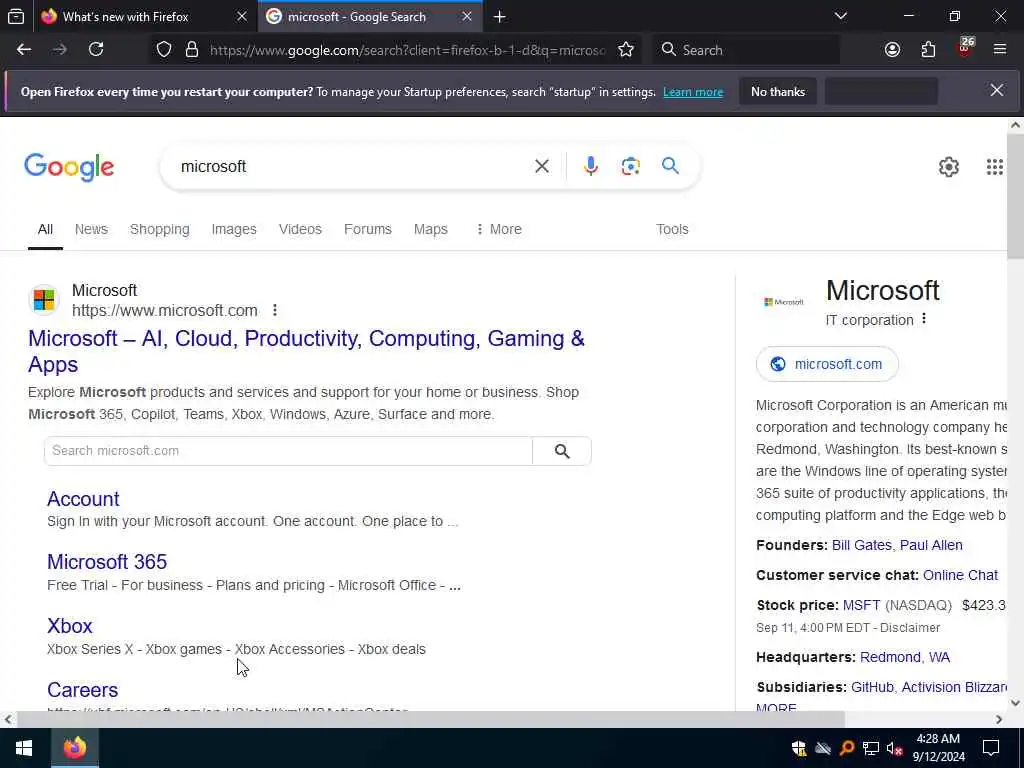
Task: Open the Account sitelink
Action: click(x=83, y=499)
